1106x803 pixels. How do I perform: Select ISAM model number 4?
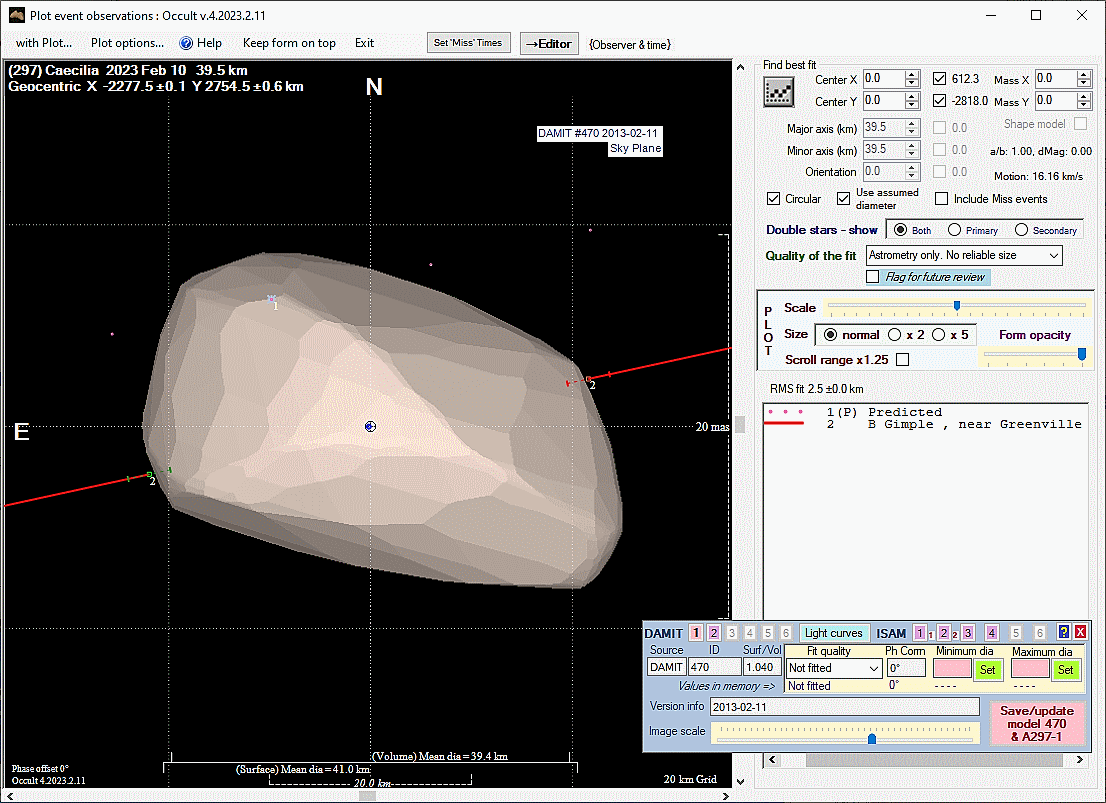(x=991, y=633)
